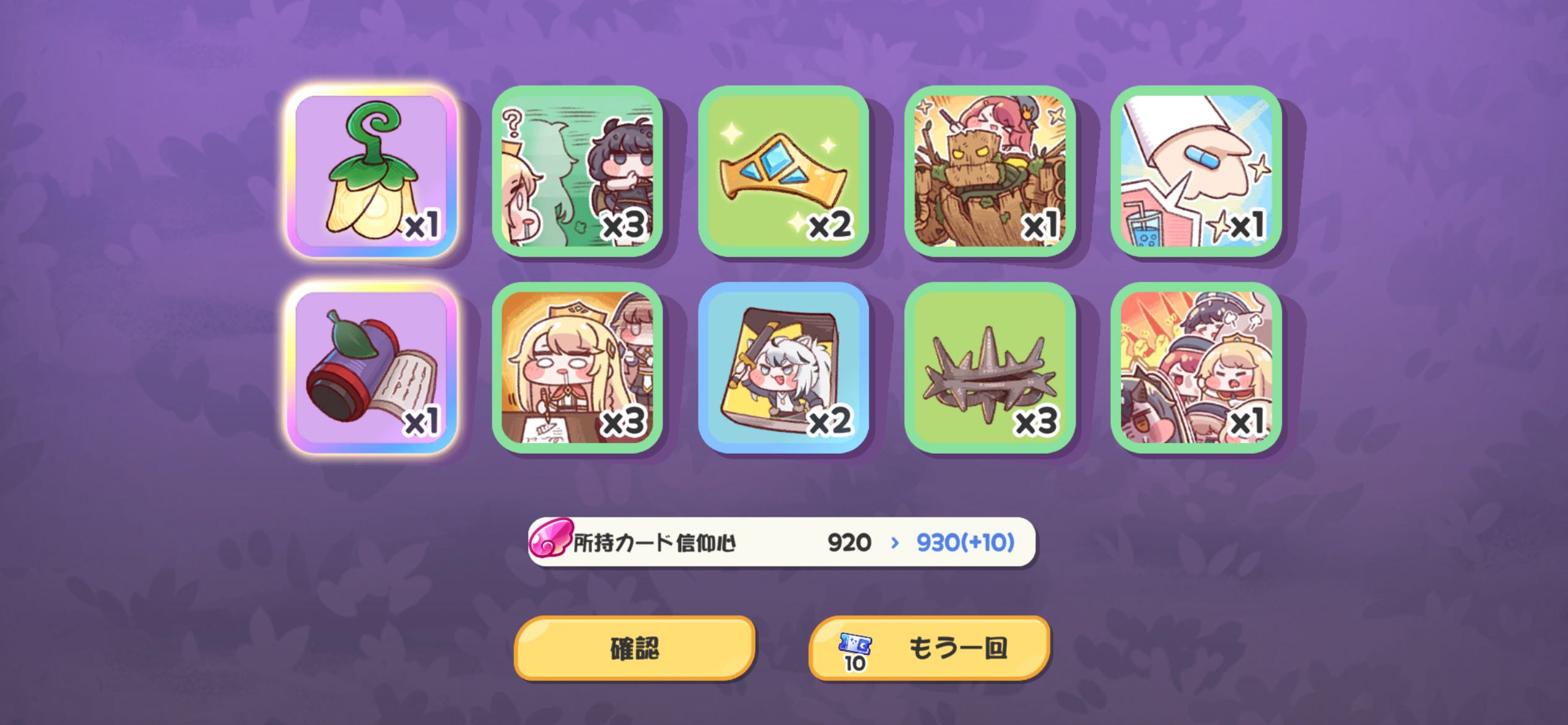Screen dimensions: 1568x725
Task: Select the wooden golem card
Action: pos(990,171)
